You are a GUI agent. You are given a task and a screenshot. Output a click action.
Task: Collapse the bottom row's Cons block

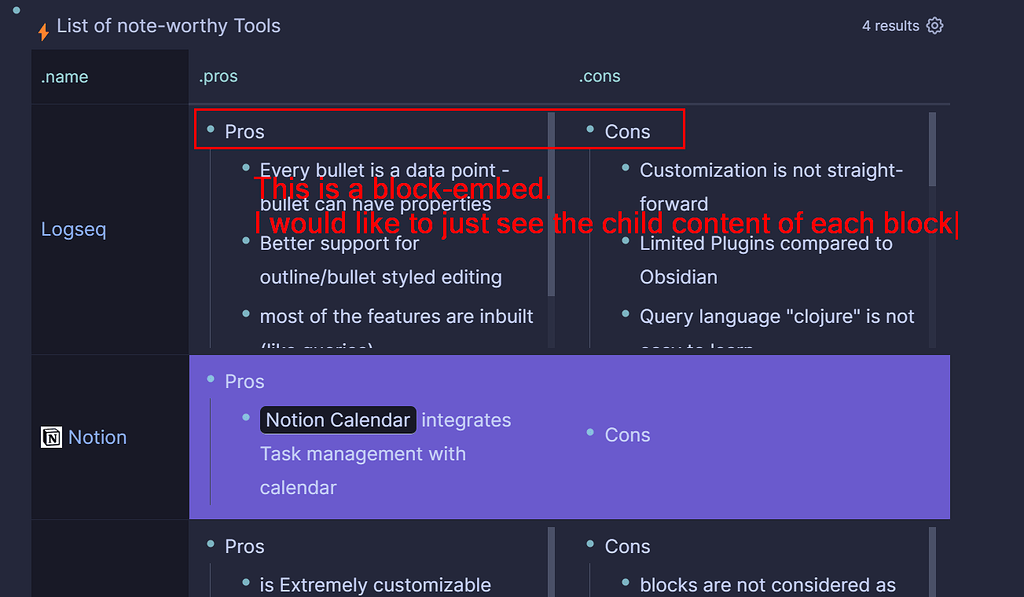coord(588,546)
